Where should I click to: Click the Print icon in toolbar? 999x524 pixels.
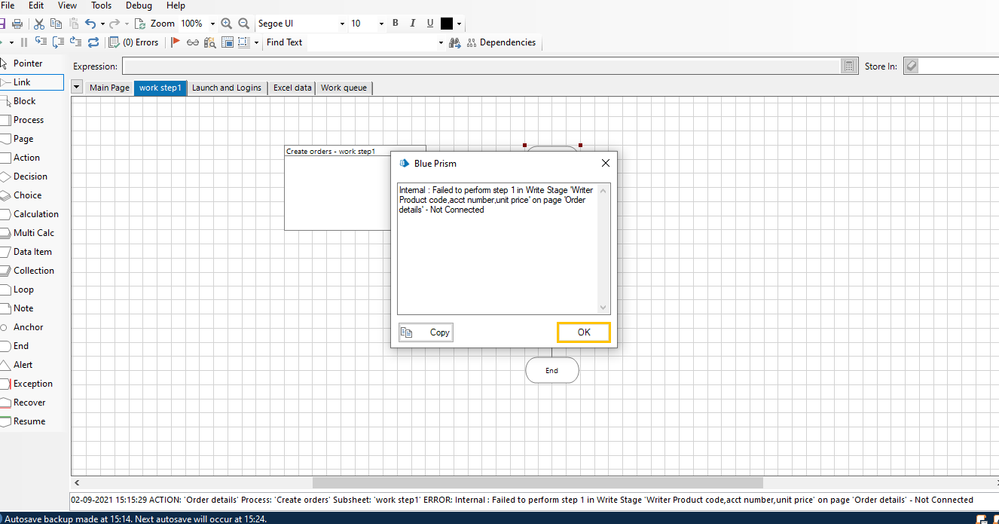17,24
